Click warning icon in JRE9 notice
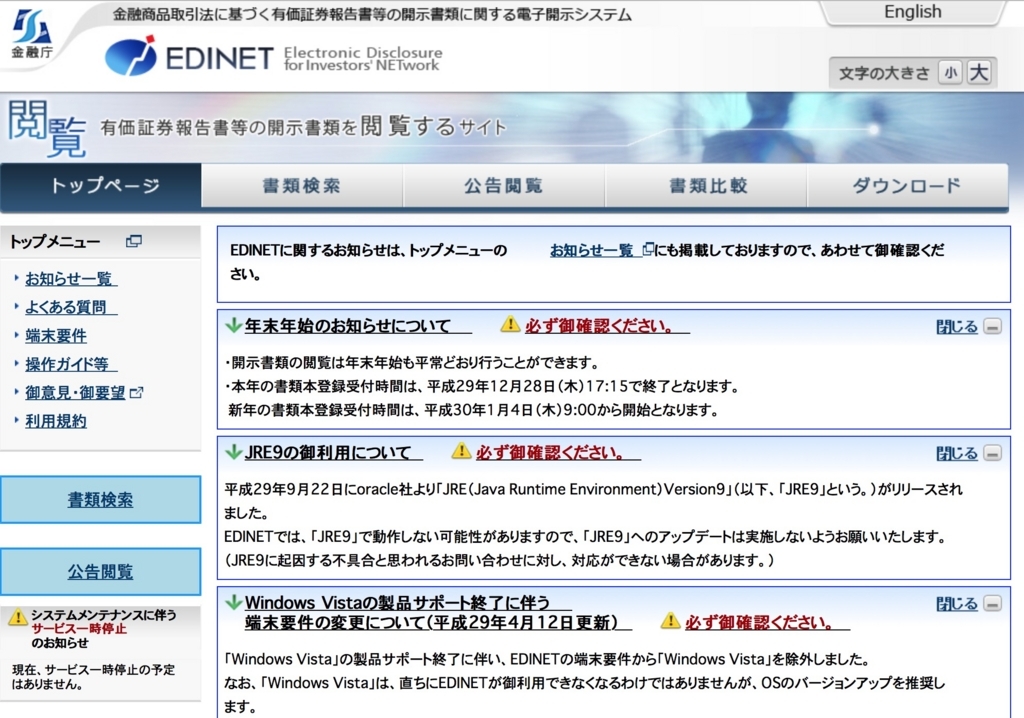This screenshot has height=718, width=1024. (x=461, y=451)
